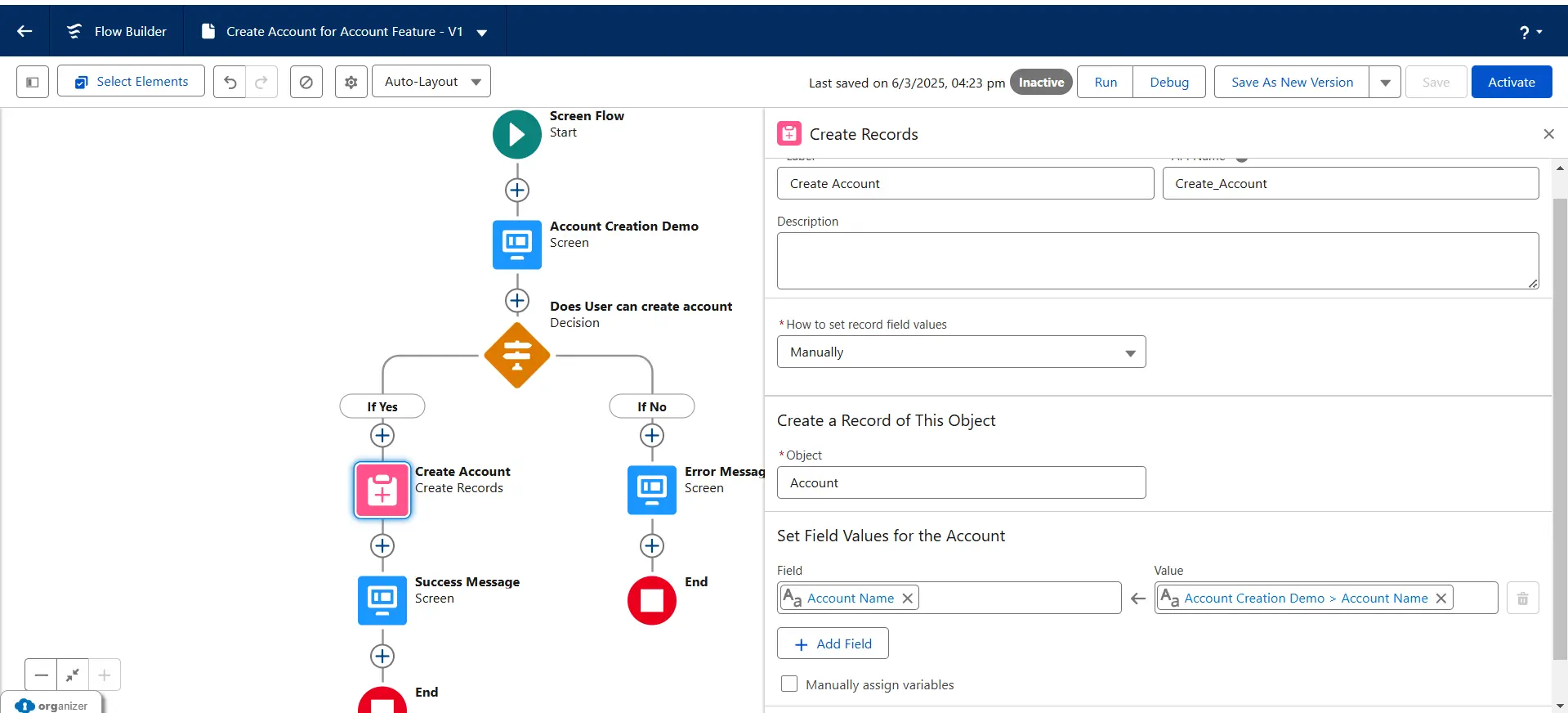
Task: Click the Account Name field pill
Action: click(850, 599)
